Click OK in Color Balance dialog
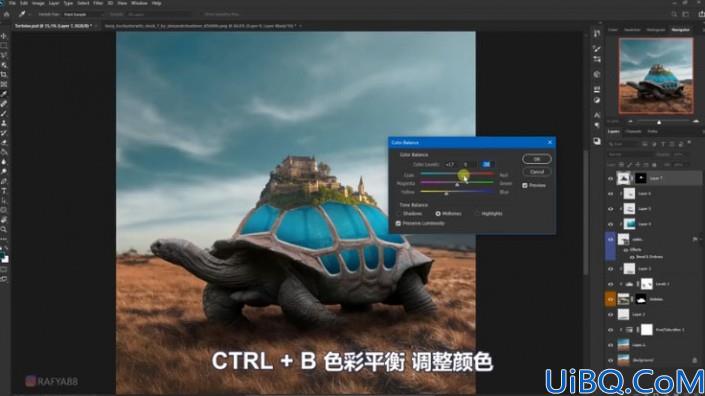Screen dimensions: 705x396 537,159
